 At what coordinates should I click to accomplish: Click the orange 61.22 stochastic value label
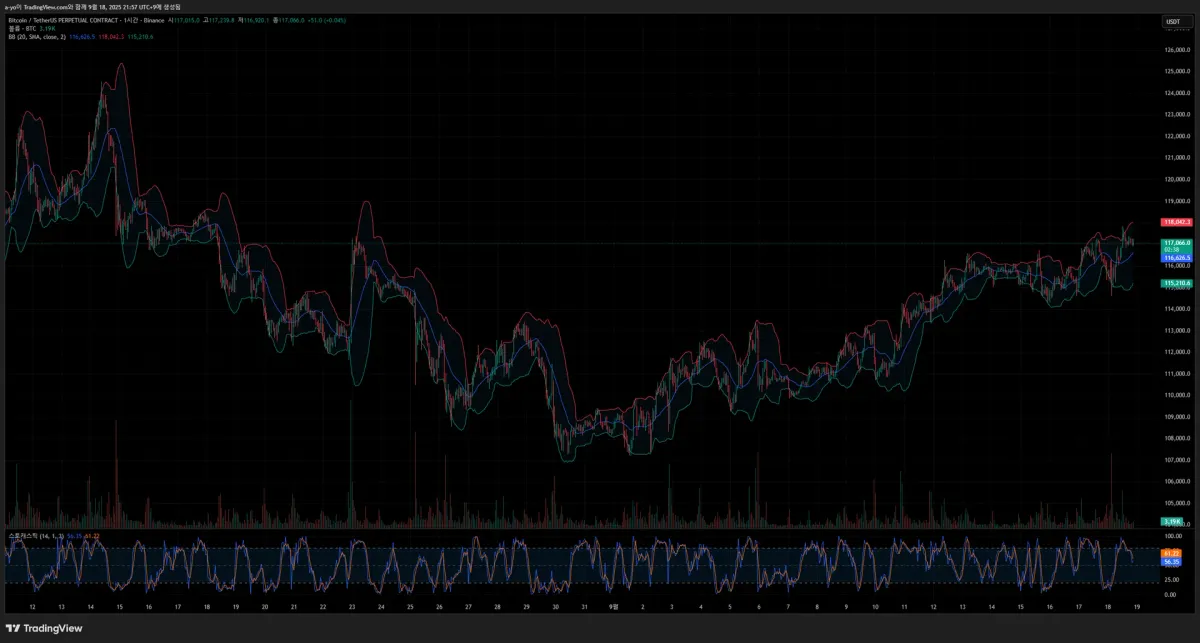pyautogui.click(x=1172, y=553)
